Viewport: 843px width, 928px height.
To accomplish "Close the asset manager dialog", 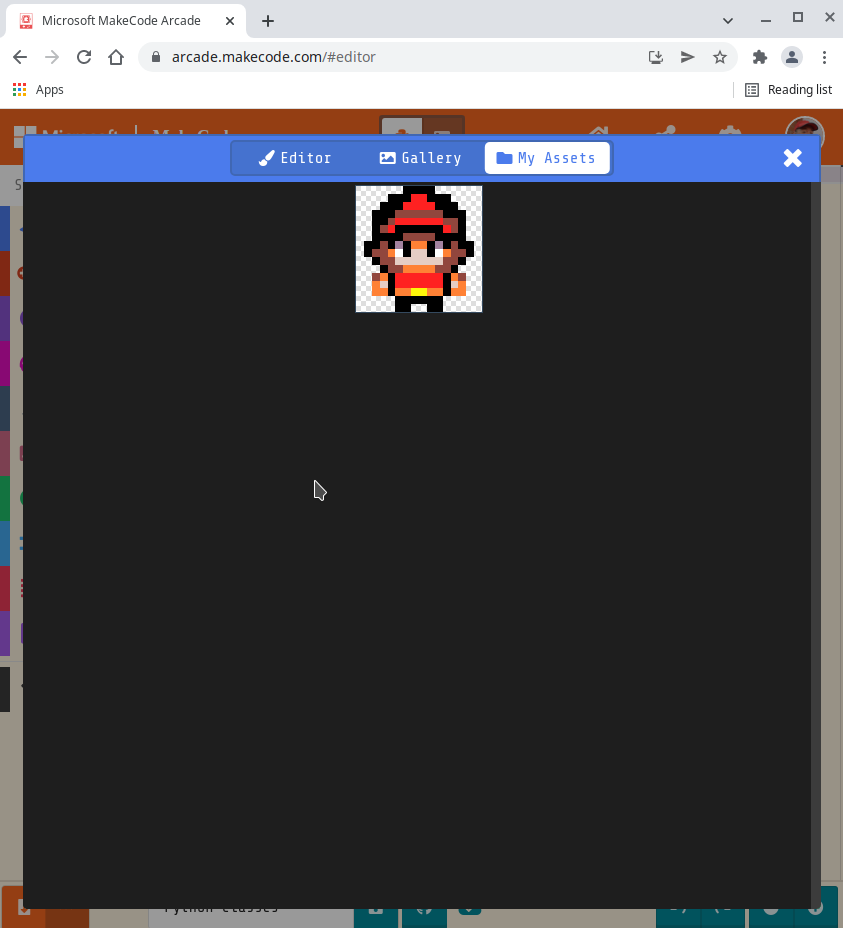I will point(792,157).
